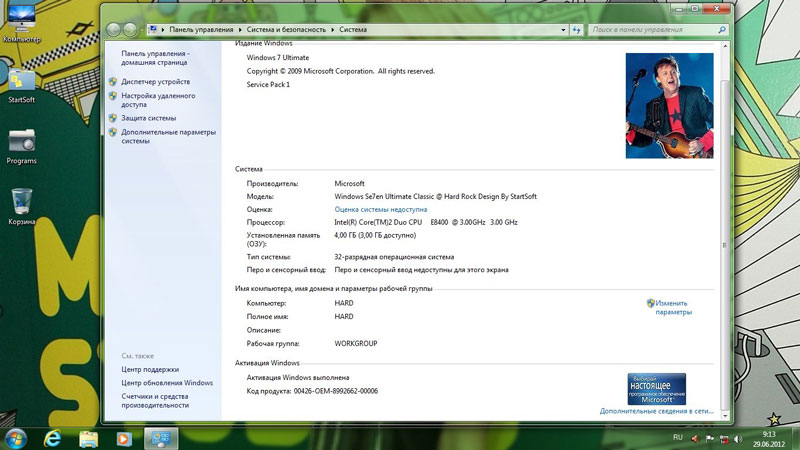This screenshot has height=450, width=800.
Task: Open the RU language indicator menu
Action: pos(677,438)
